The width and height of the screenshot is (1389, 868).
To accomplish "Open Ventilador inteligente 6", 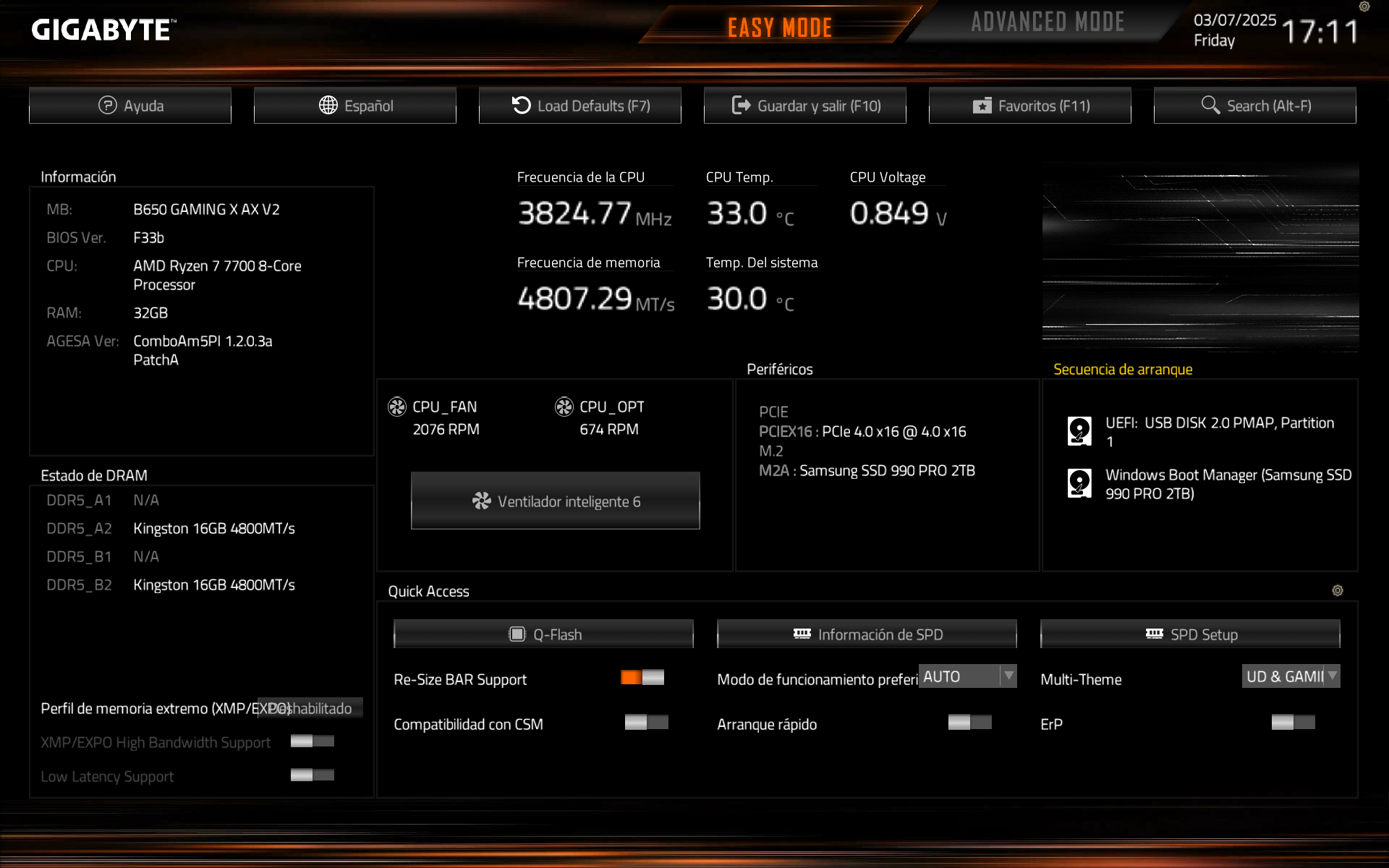I will pyautogui.click(x=556, y=501).
